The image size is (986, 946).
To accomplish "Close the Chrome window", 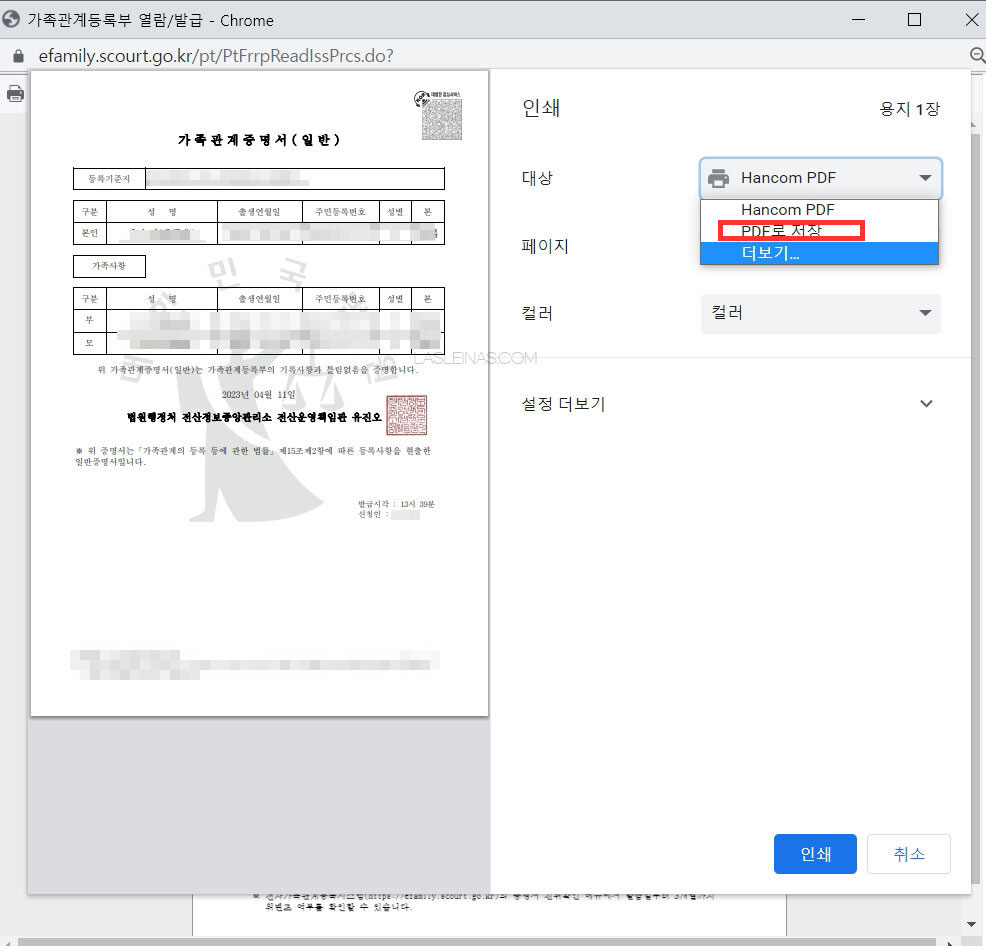I will [x=972, y=19].
